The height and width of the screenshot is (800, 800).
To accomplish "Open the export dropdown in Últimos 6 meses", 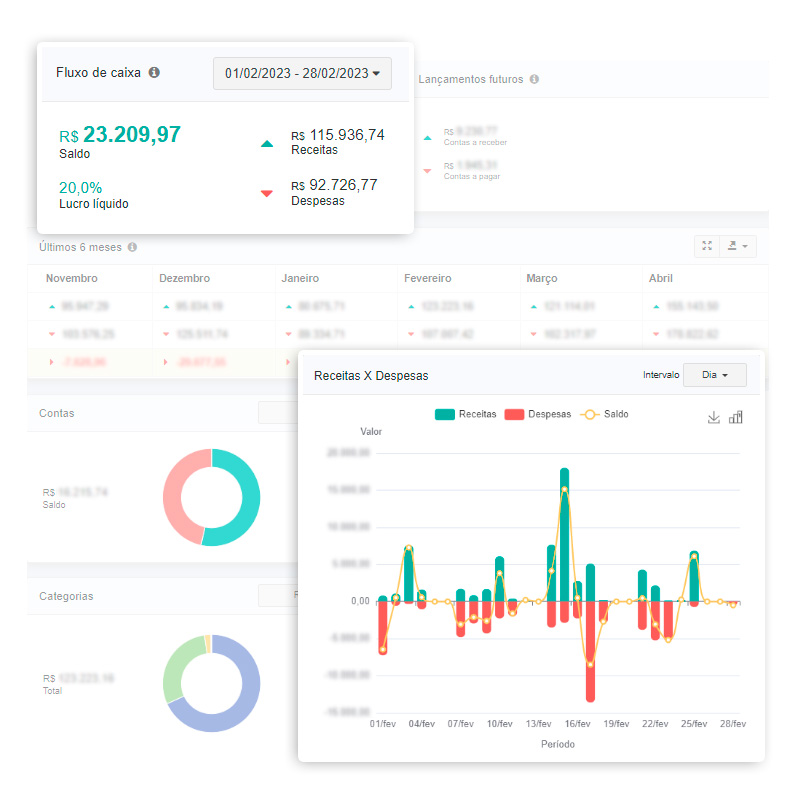I will (x=741, y=246).
